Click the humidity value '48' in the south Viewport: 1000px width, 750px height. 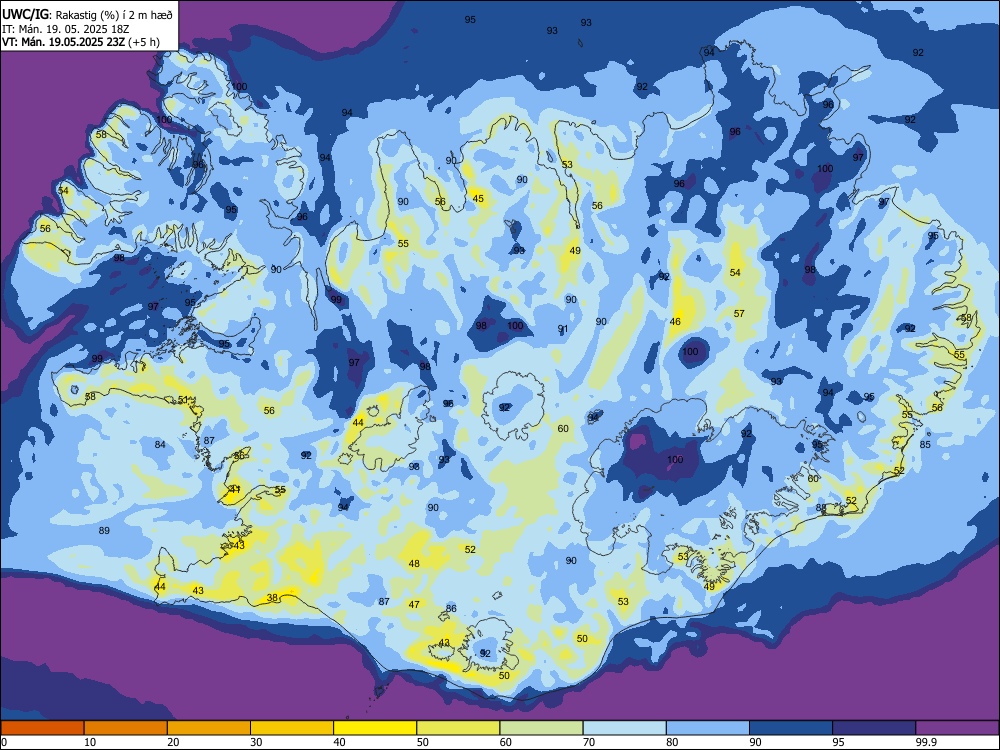(x=415, y=564)
